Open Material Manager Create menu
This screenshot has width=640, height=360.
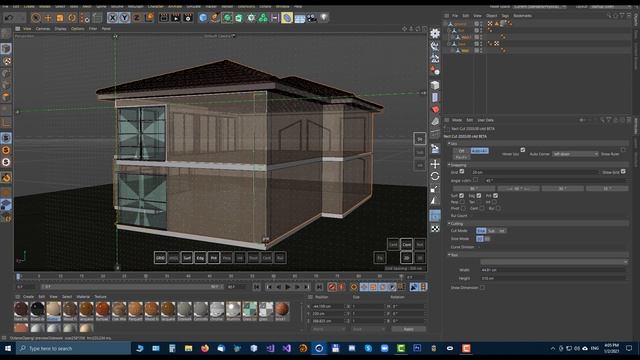[28, 297]
